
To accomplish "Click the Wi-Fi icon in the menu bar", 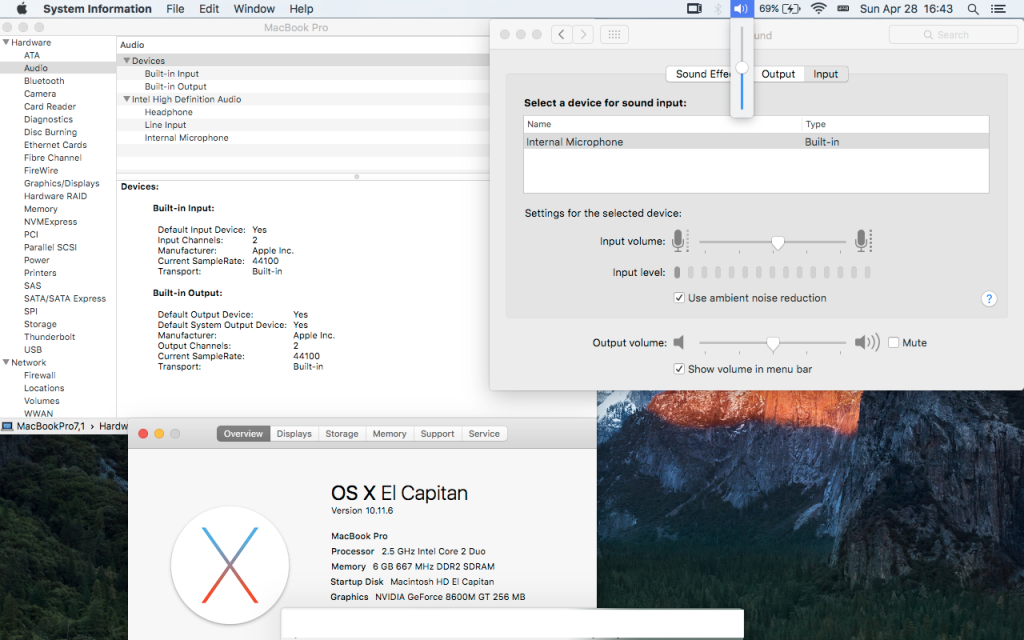I will pyautogui.click(x=818, y=9).
